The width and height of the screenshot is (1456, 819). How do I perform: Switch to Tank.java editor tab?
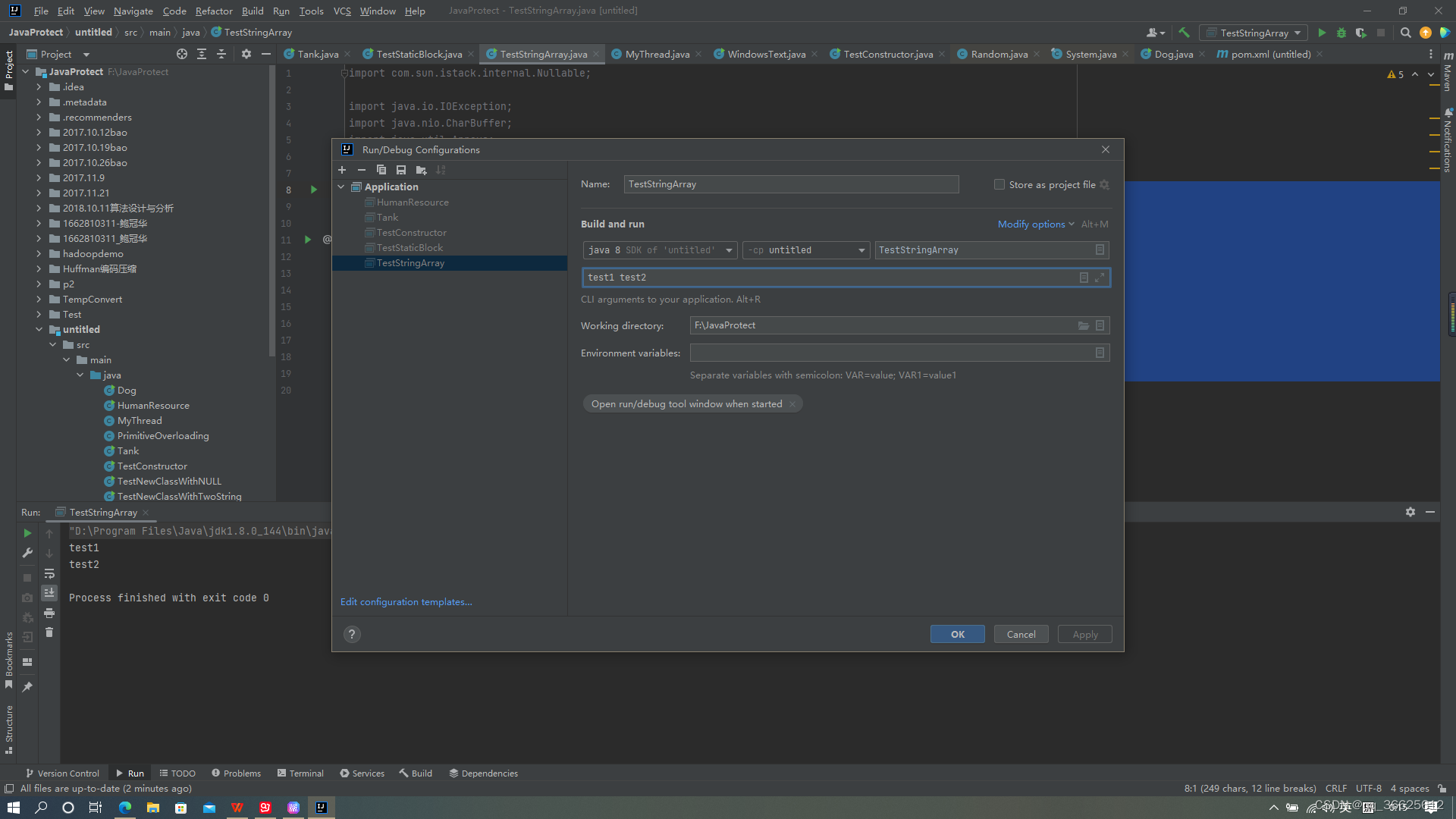click(318, 54)
